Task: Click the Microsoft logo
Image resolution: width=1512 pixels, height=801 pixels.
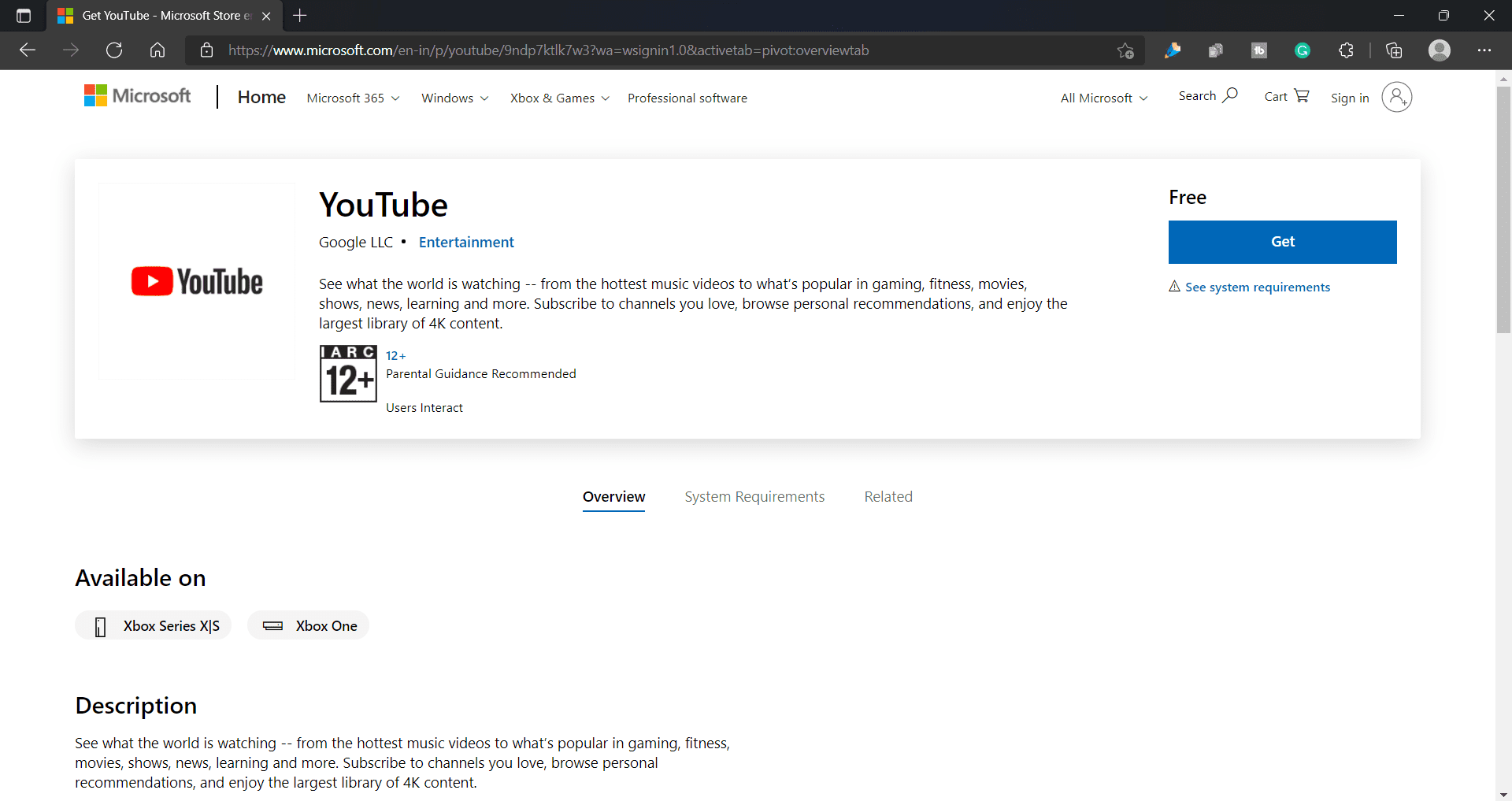Action: (138, 96)
